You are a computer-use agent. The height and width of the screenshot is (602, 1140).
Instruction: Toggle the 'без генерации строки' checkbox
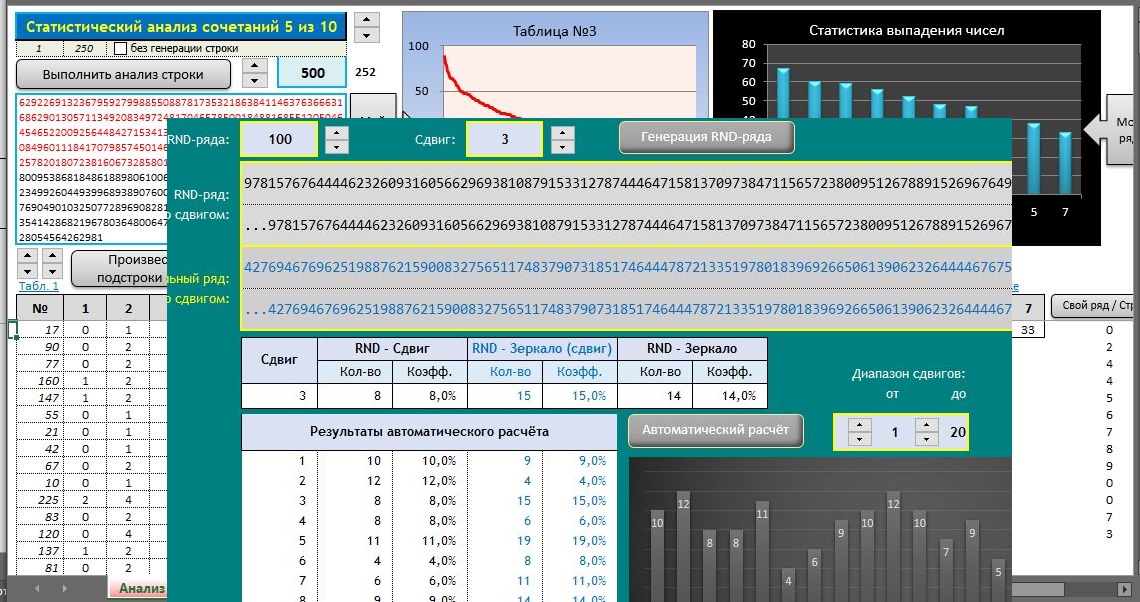121,48
